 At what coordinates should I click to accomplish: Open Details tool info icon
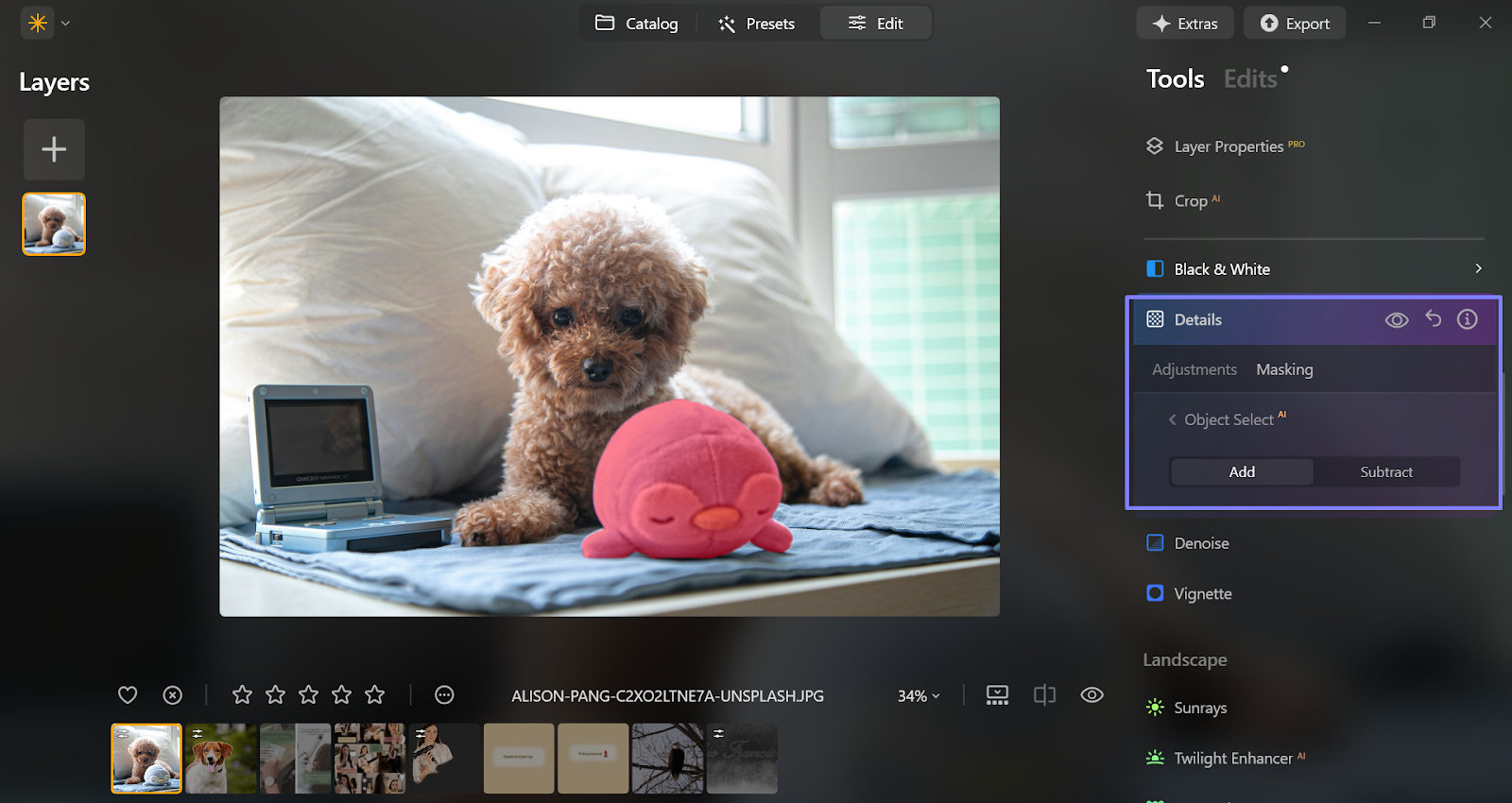[1467, 319]
